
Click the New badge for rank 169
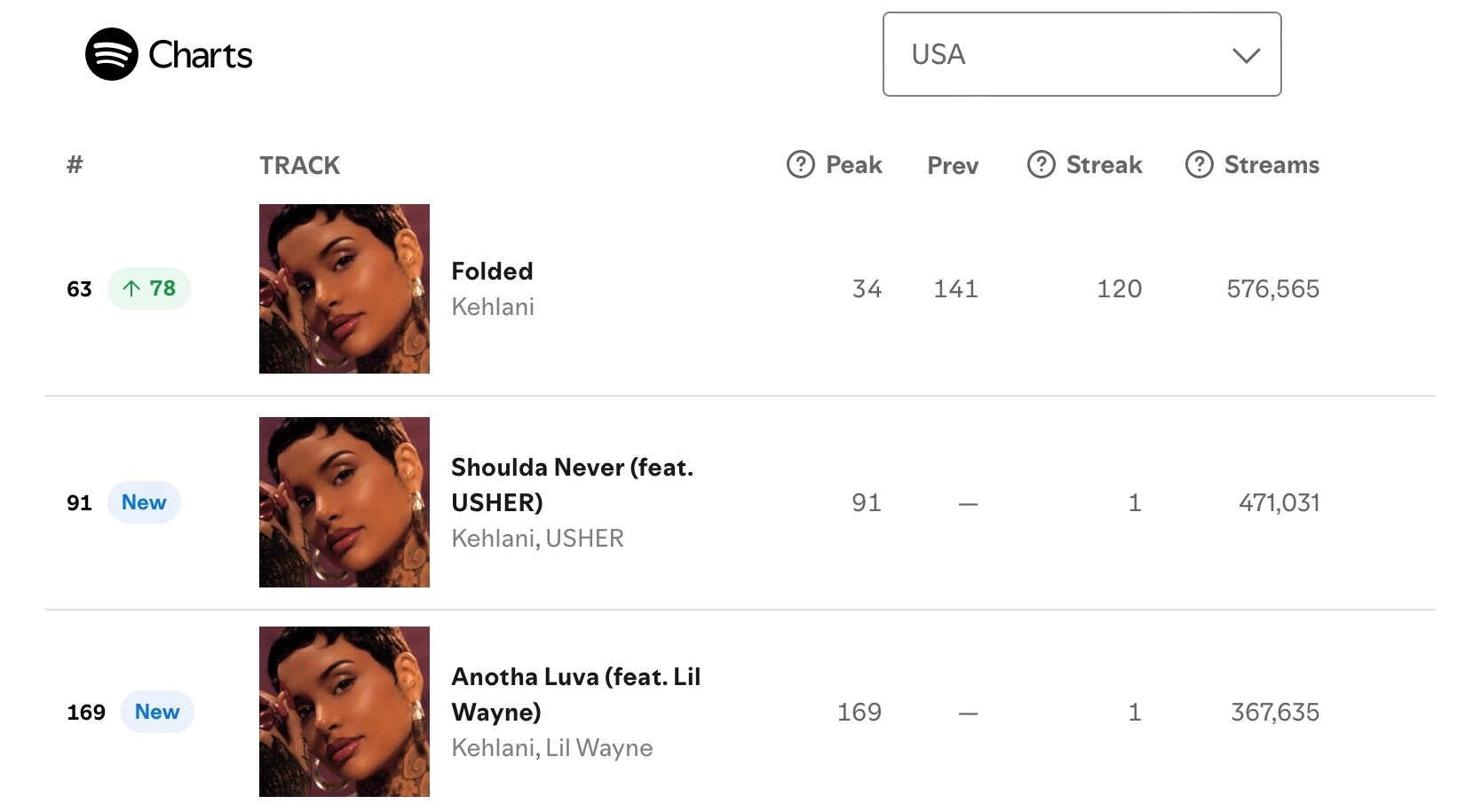pos(157,712)
